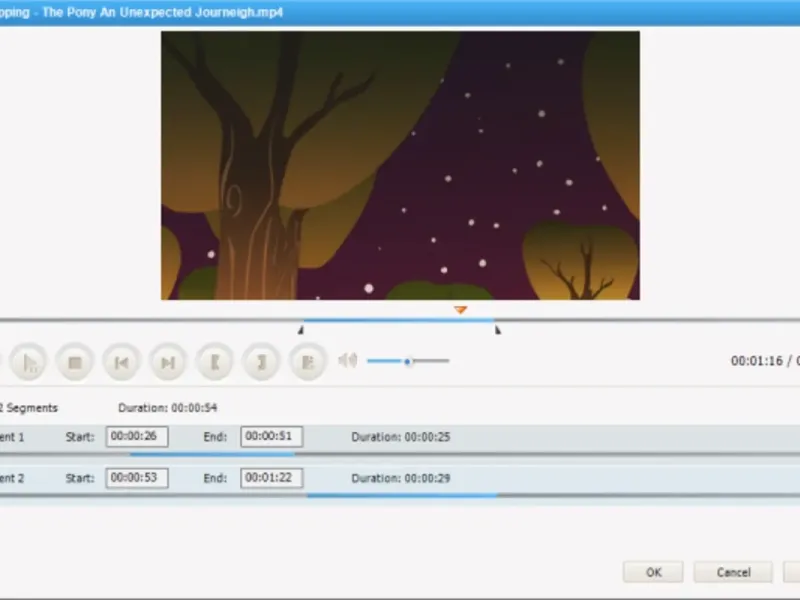Adjust the volume slider handle
This screenshot has height=600, width=800.
click(x=408, y=361)
